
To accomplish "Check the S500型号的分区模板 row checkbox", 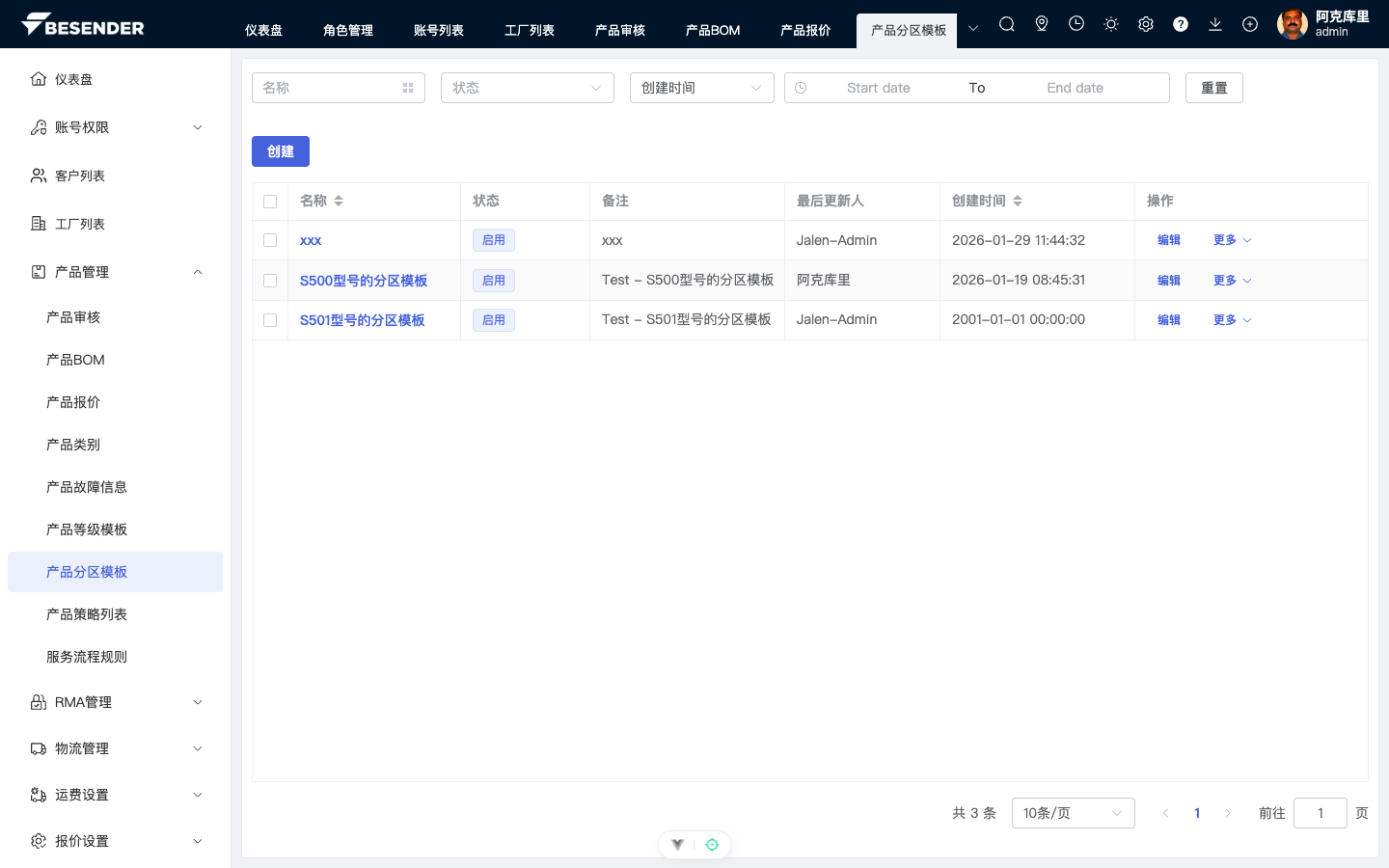I will point(270,281).
